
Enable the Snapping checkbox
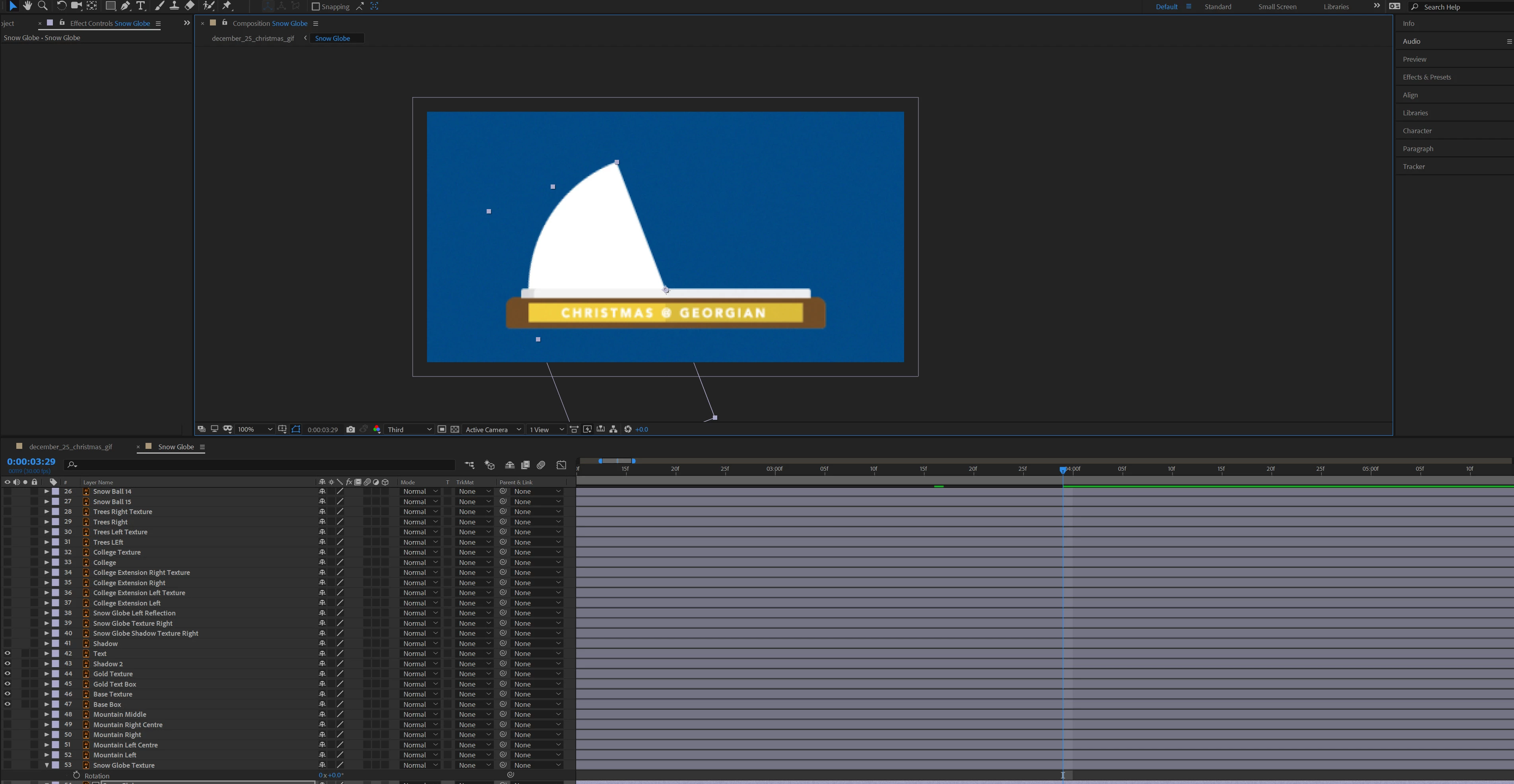coord(316,6)
